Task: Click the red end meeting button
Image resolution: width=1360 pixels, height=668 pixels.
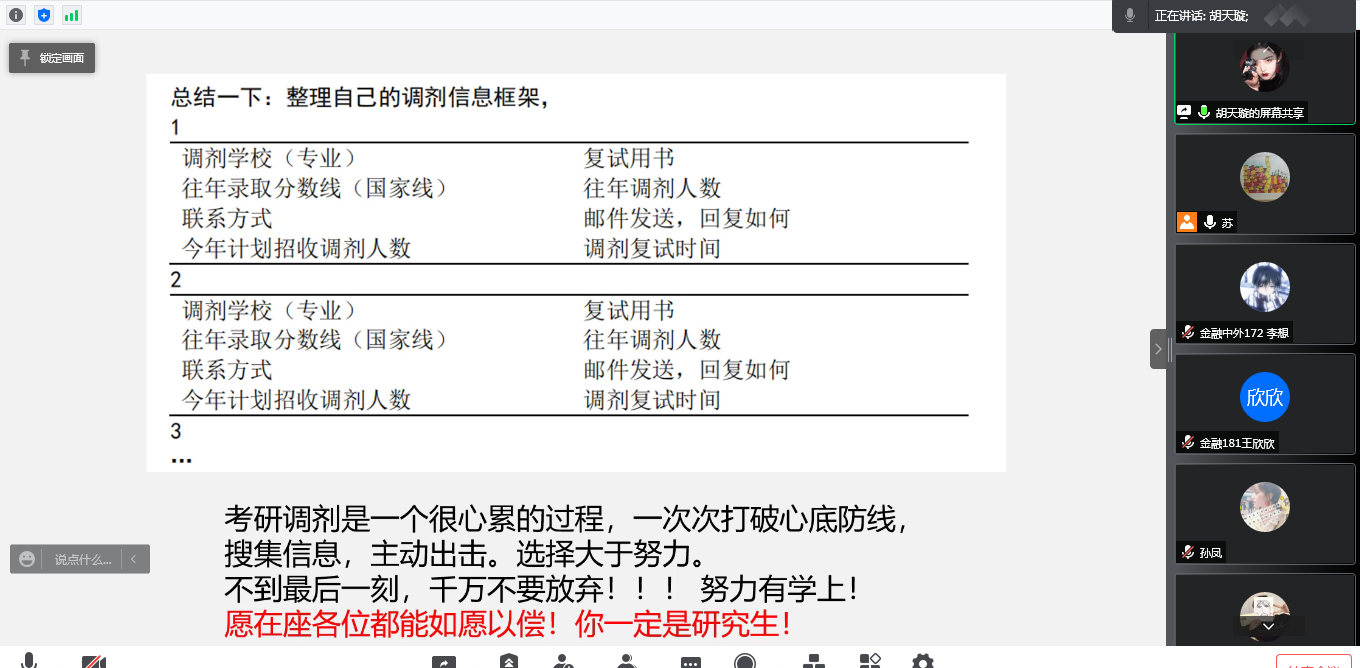Action: click(x=1306, y=662)
